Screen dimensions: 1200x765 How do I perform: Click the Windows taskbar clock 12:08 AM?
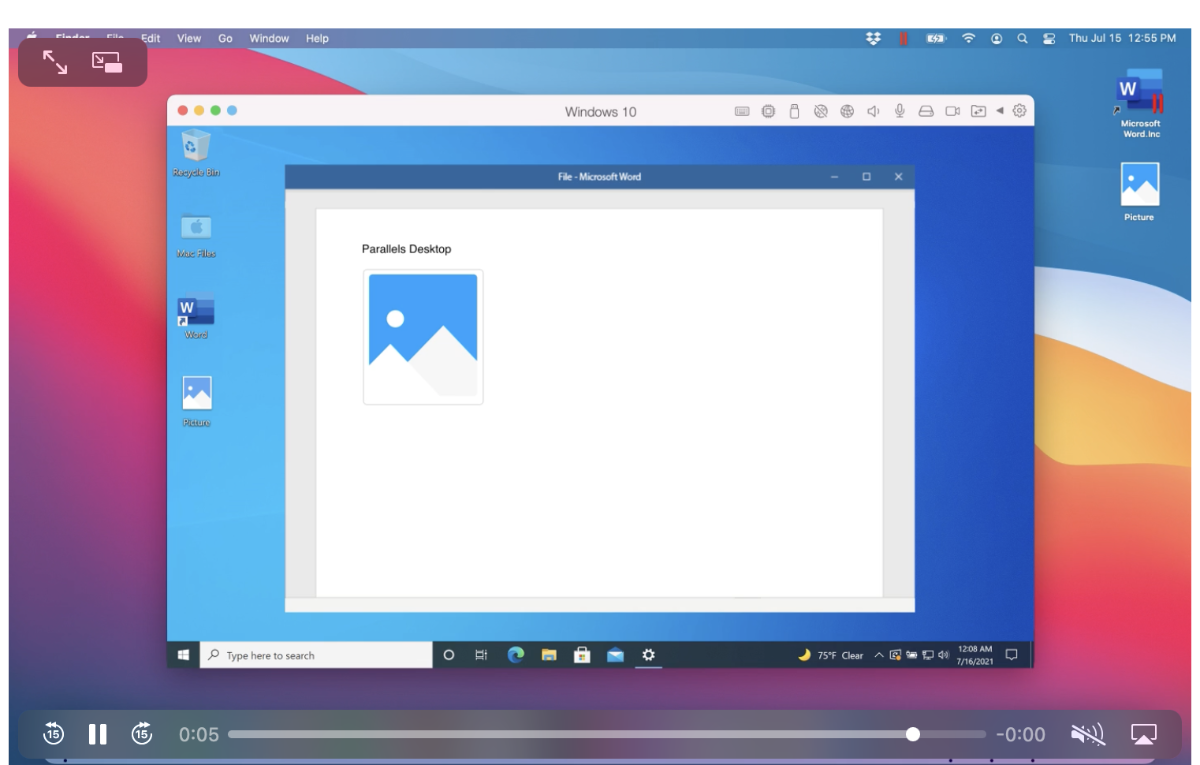click(x=975, y=655)
